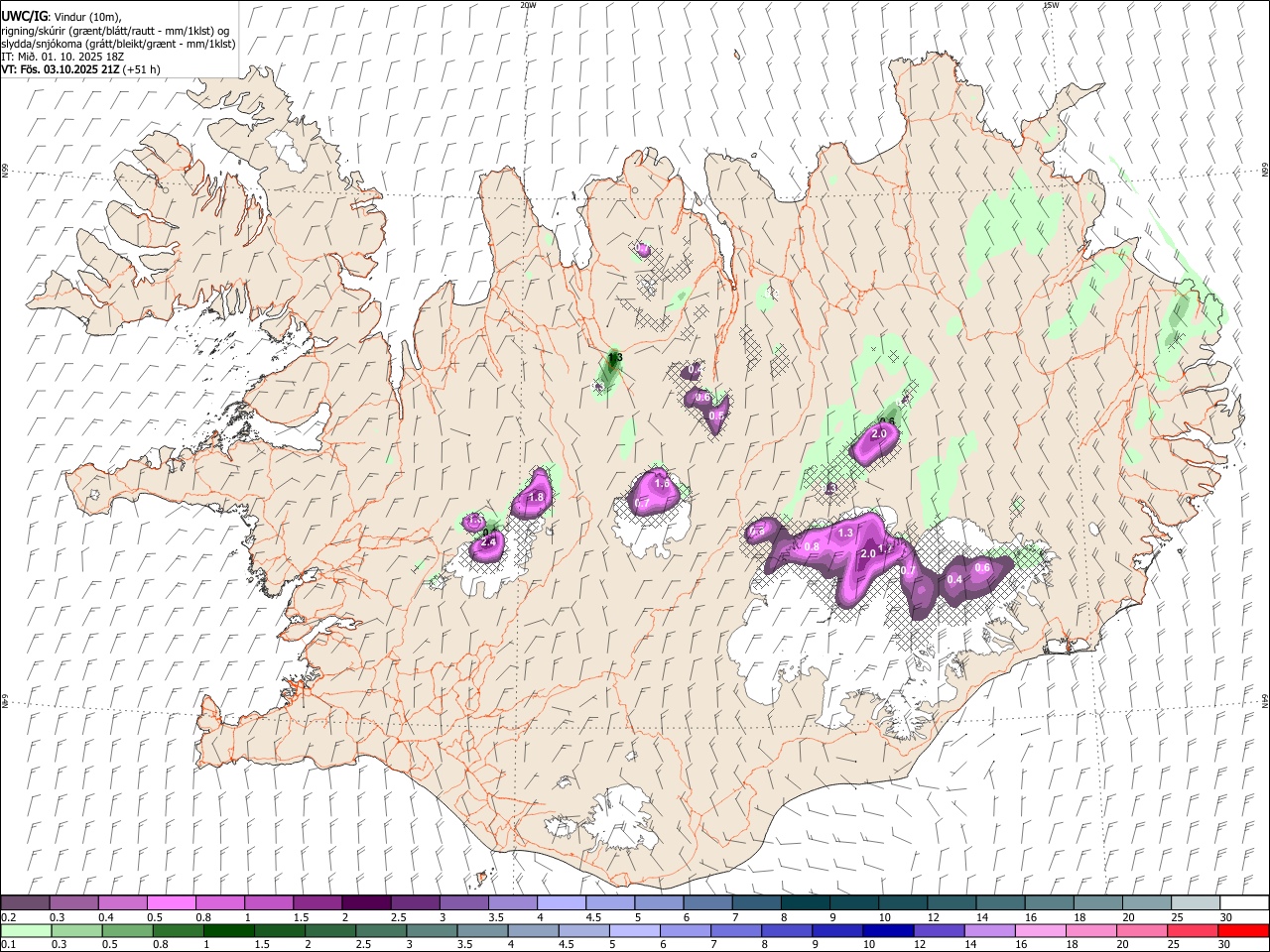This screenshot has height=952, width=1270.
Task: Click the 15W longitude label at top
Action: tap(1051, 5)
